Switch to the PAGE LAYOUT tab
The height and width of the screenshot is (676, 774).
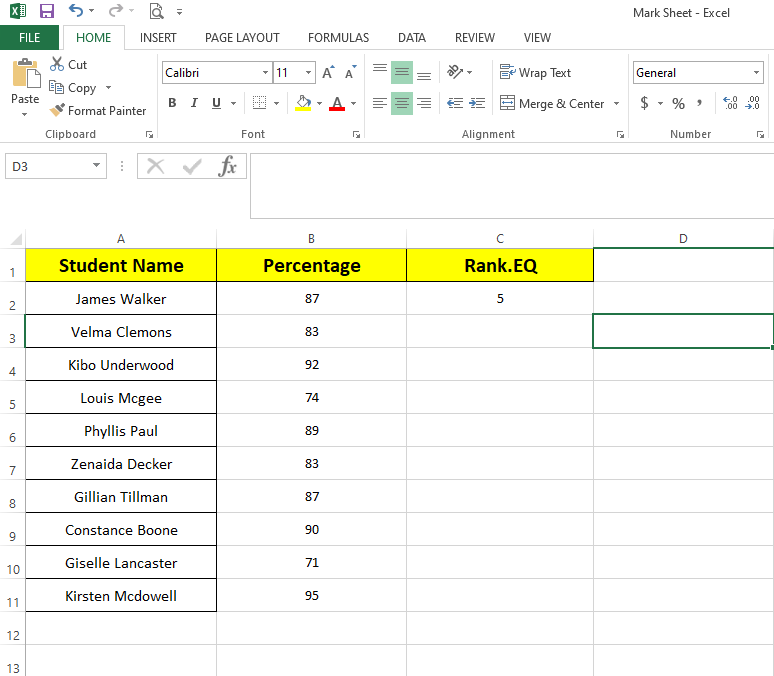[x=242, y=38]
